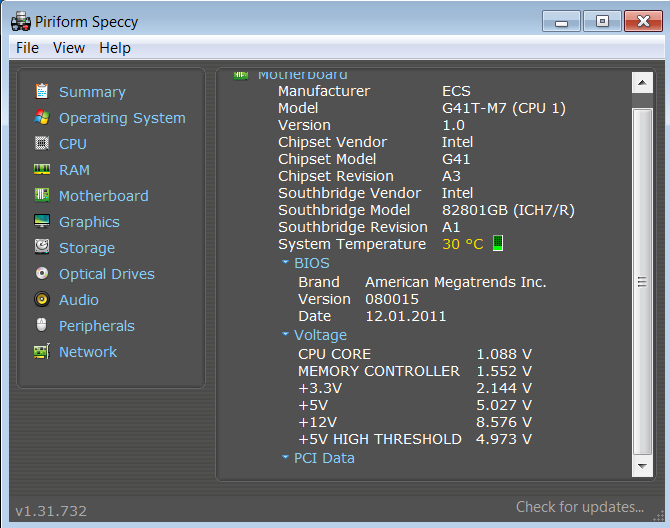Click the Manufacturer value ECS
The height and width of the screenshot is (528, 670).
[456, 91]
